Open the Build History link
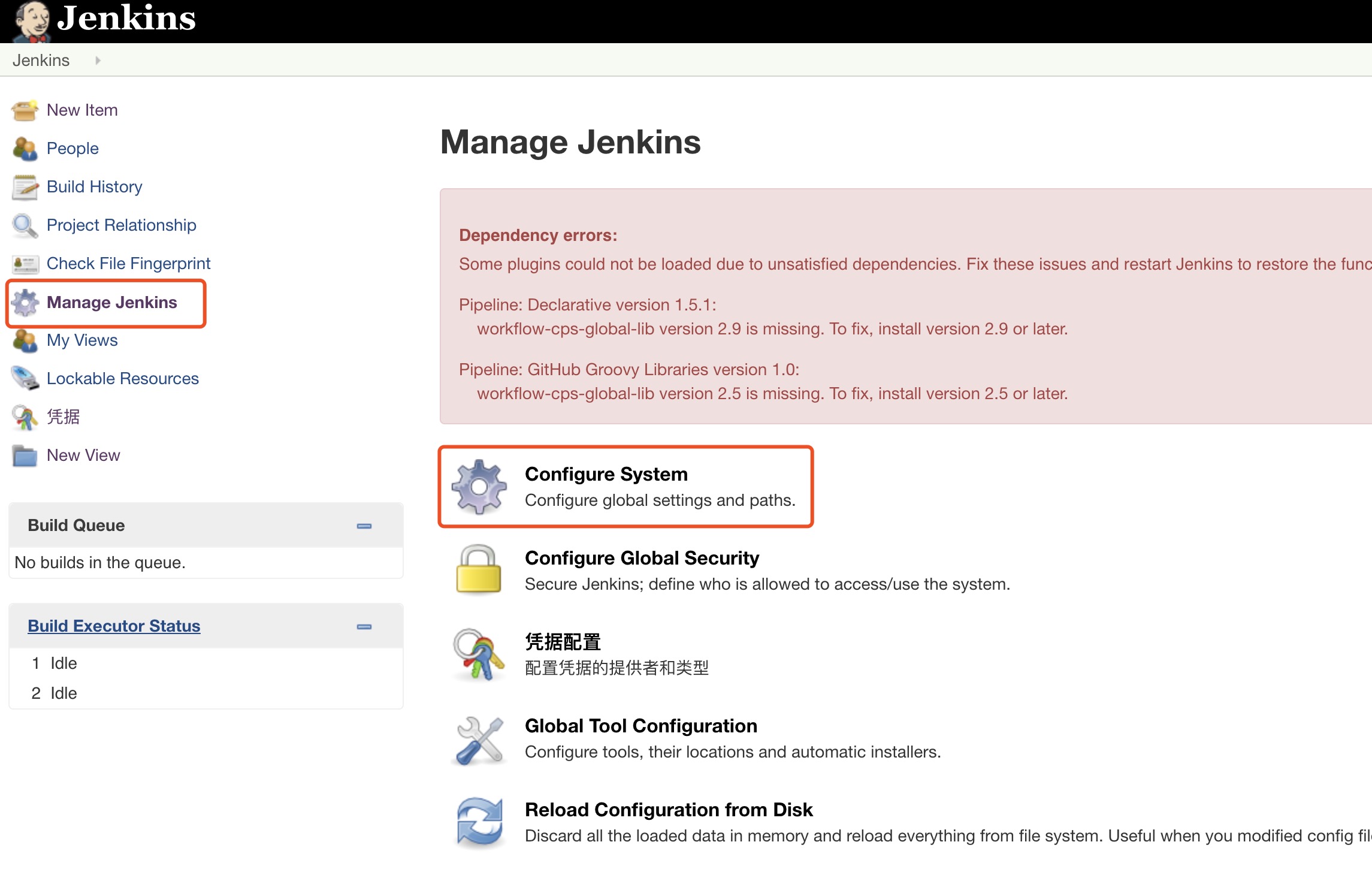The width and height of the screenshot is (1372, 875). coord(95,187)
